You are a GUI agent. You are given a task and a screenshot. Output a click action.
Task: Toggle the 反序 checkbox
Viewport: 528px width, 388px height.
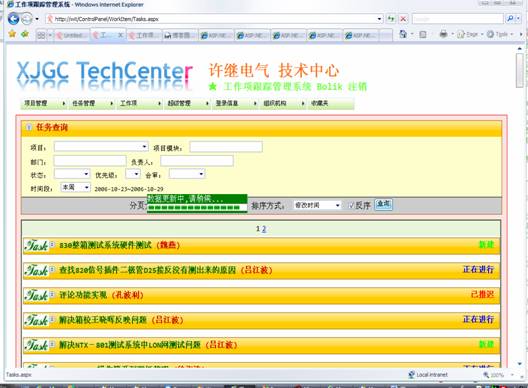pyautogui.click(x=351, y=205)
